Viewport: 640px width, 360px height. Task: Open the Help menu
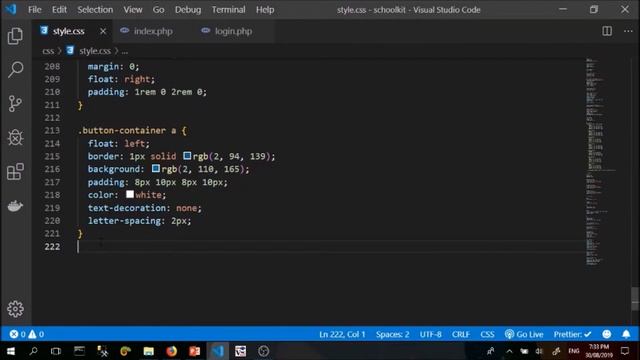click(265, 9)
